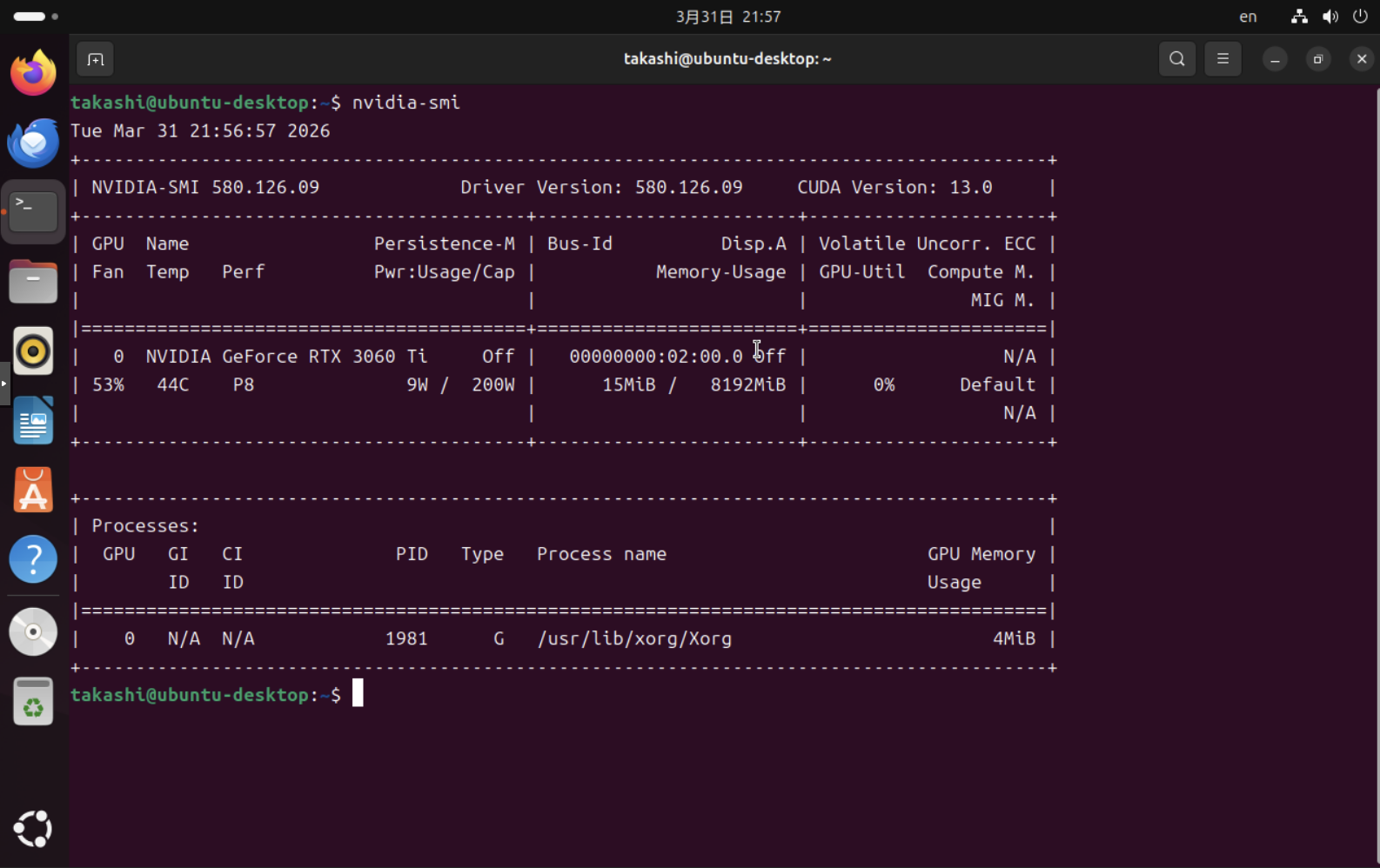
Task: Close the terminal window
Action: coord(1362,59)
